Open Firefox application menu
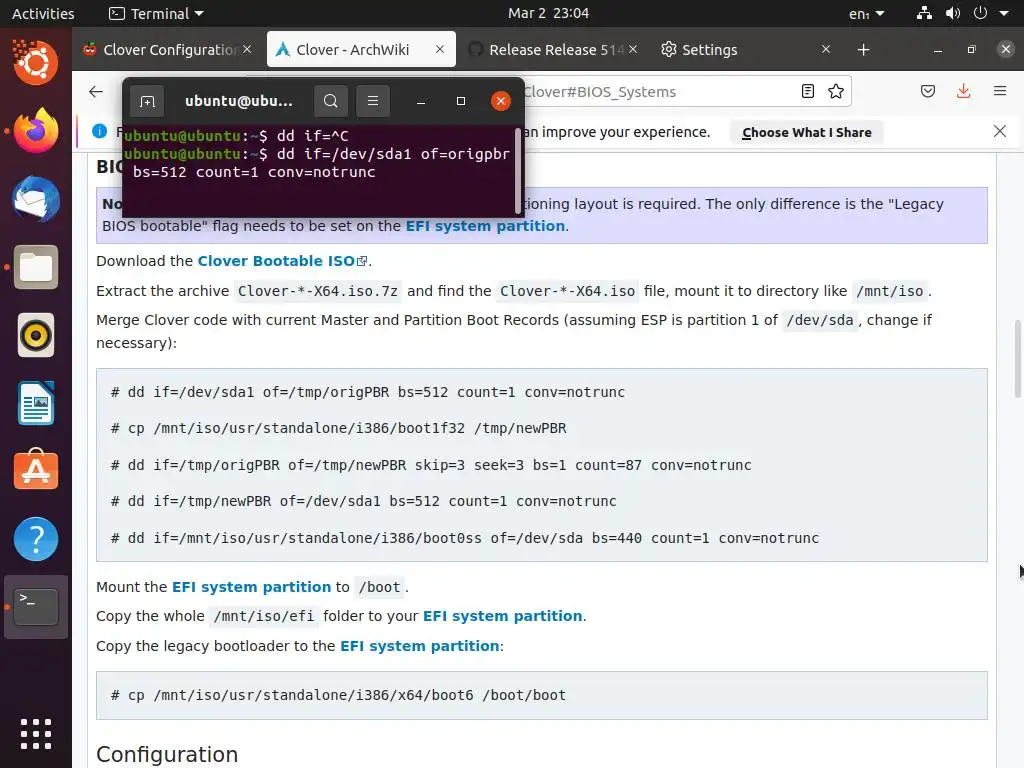Image resolution: width=1024 pixels, height=768 pixels. (x=999, y=91)
